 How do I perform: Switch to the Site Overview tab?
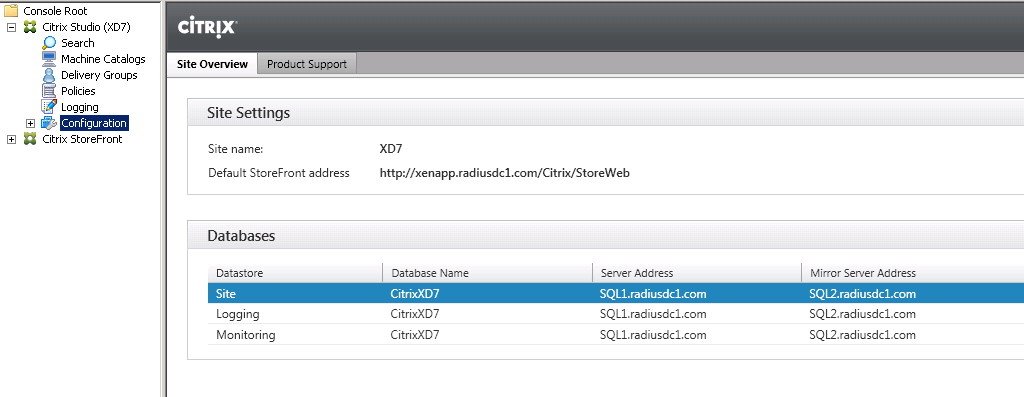[212, 64]
